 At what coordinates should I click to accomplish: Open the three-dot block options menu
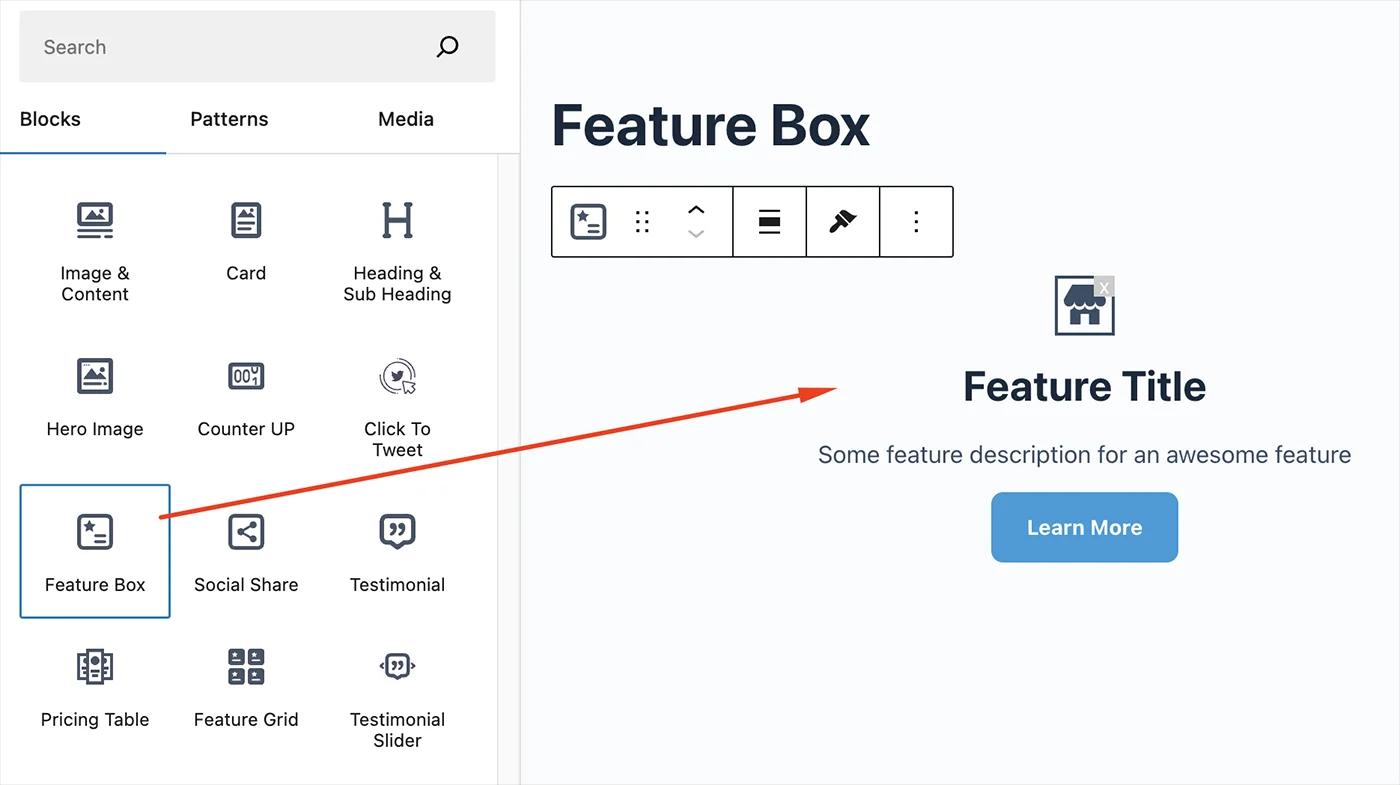click(x=915, y=221)
